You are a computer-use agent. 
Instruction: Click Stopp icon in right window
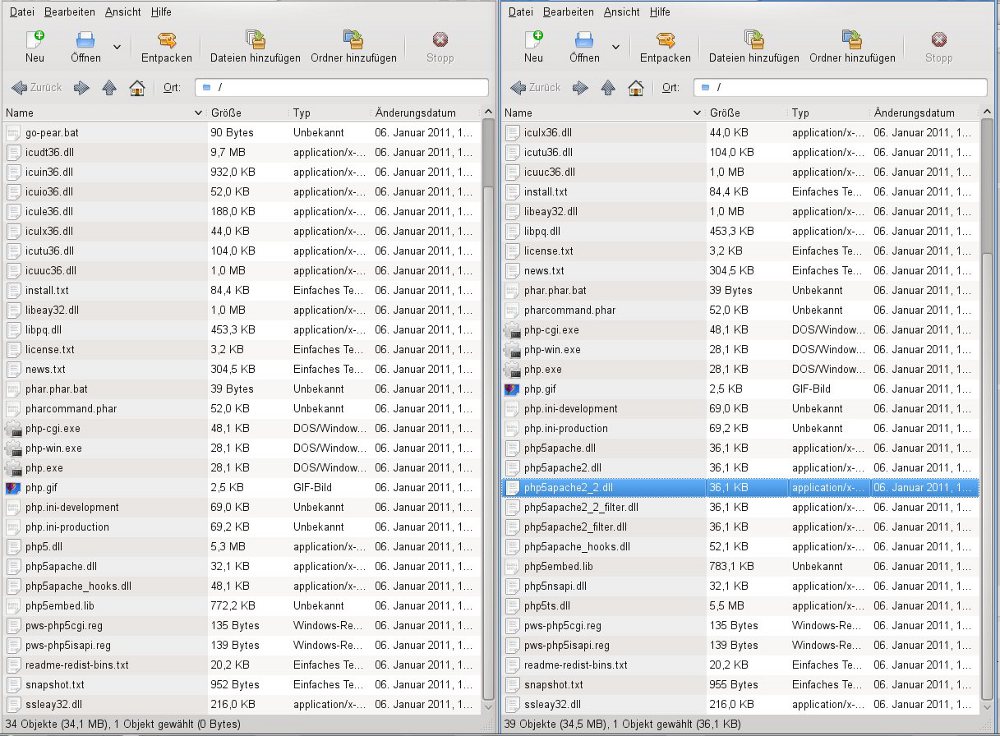[939, 40]
